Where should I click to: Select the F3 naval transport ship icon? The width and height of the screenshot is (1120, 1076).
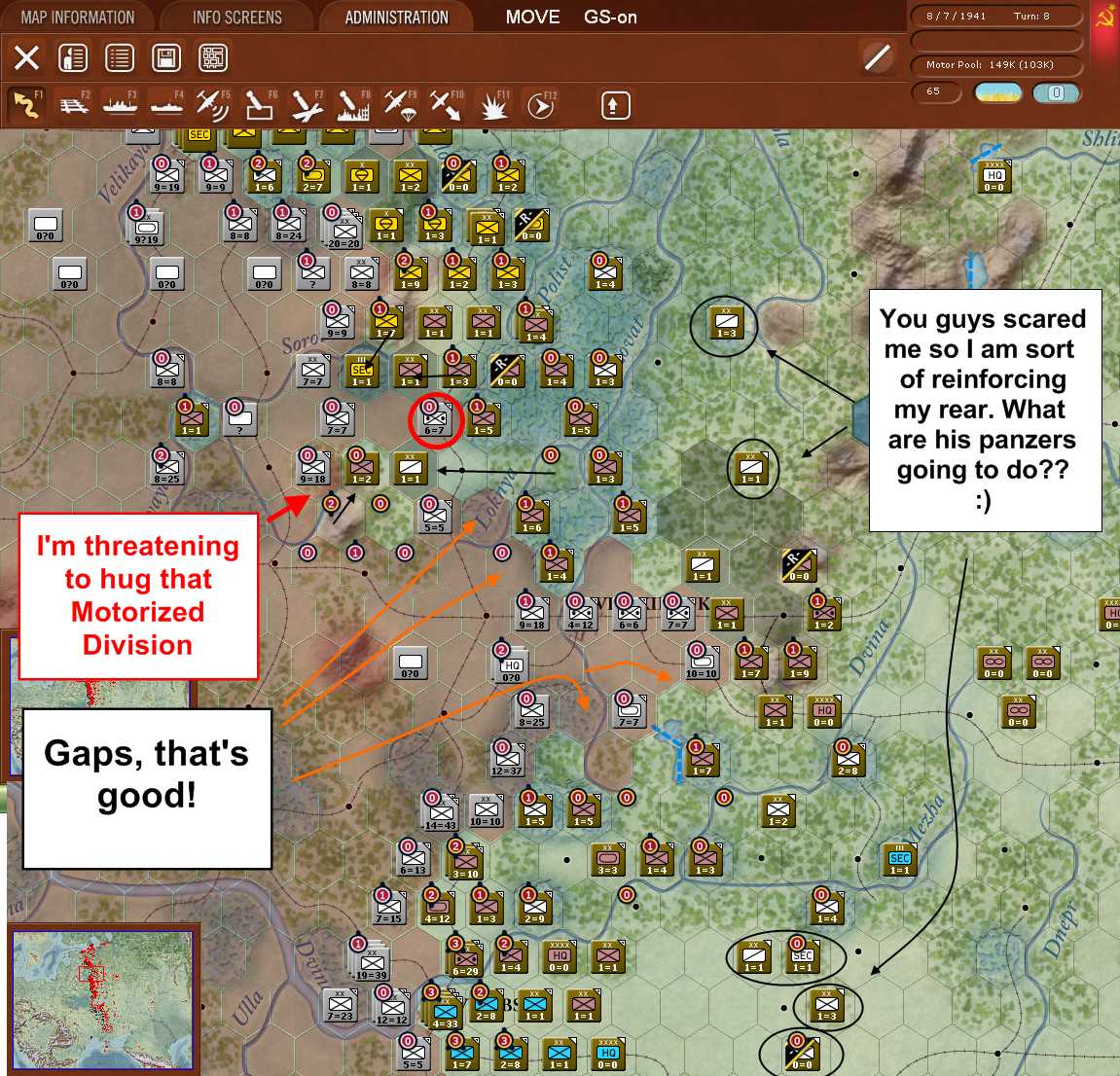[120, 106]
